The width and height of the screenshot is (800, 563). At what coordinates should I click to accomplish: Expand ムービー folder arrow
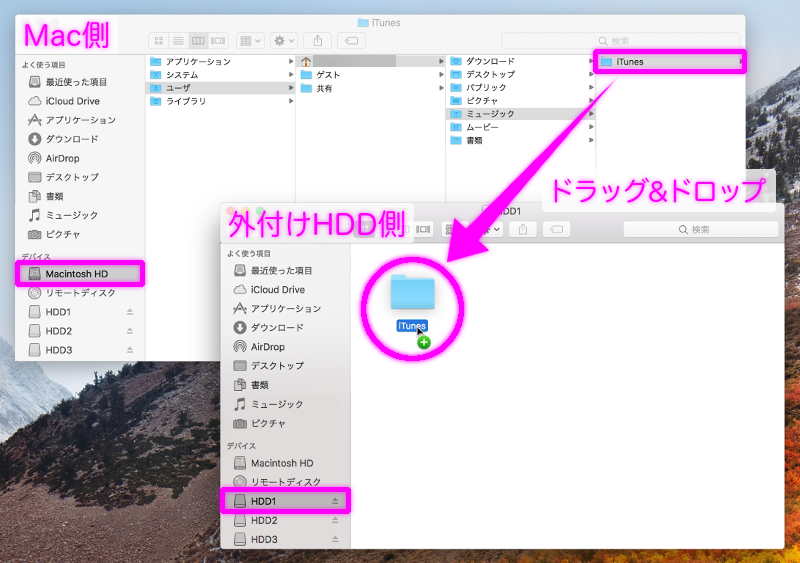591,127
